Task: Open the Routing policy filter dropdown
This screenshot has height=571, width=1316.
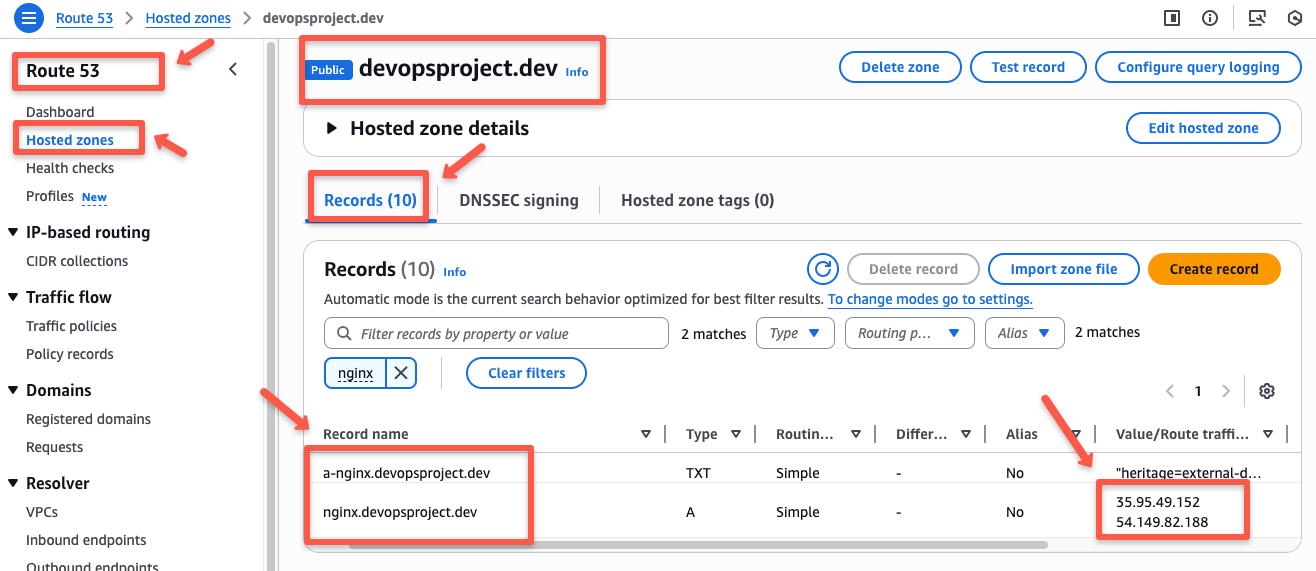Action: [x=909, y=333]
